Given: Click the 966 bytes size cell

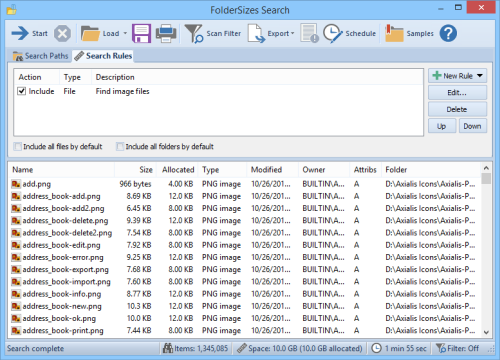Looking at the screenshot, I should (x=135, y=184).
